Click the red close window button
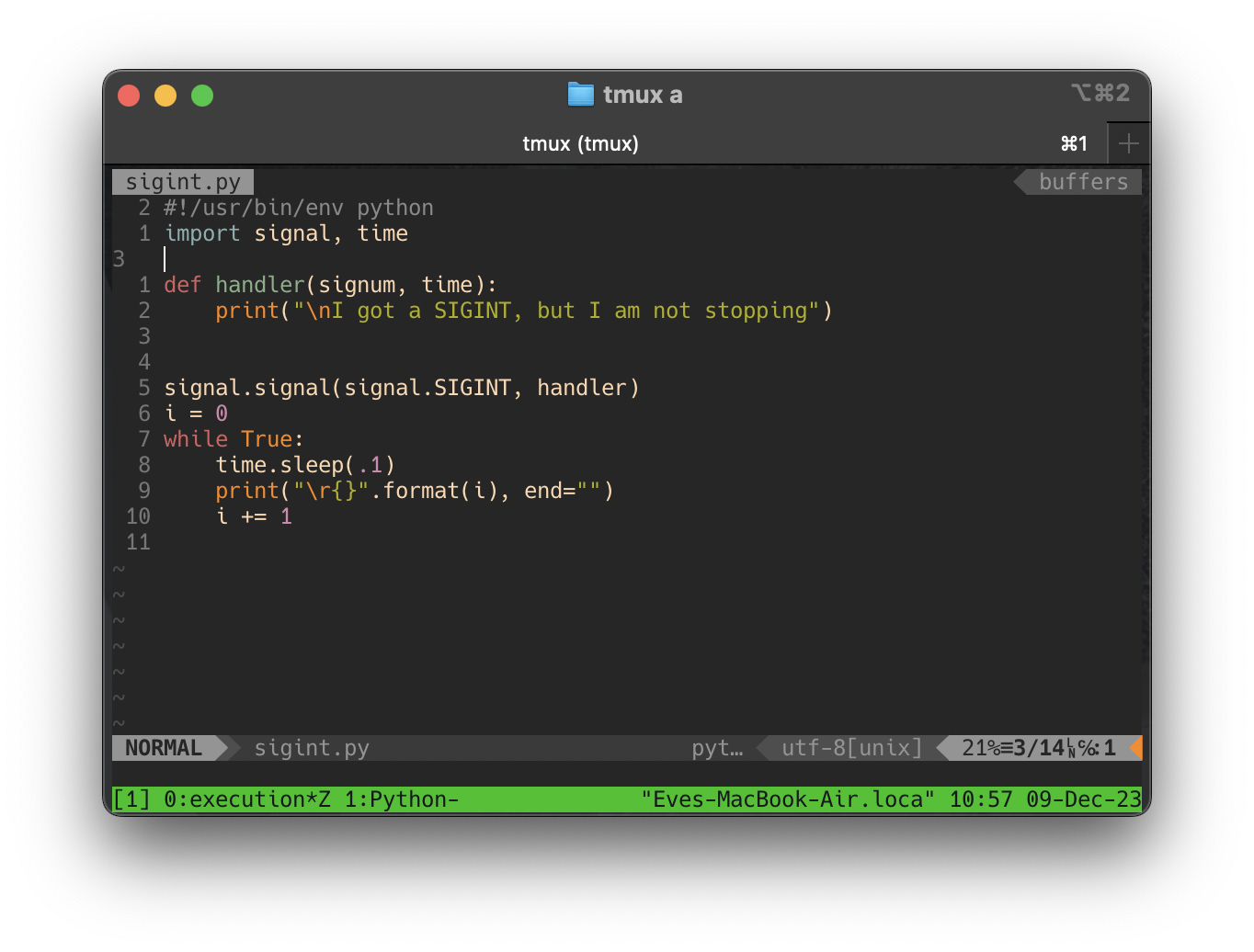This screenshot has width=1254, height=952. coord(129,96)
